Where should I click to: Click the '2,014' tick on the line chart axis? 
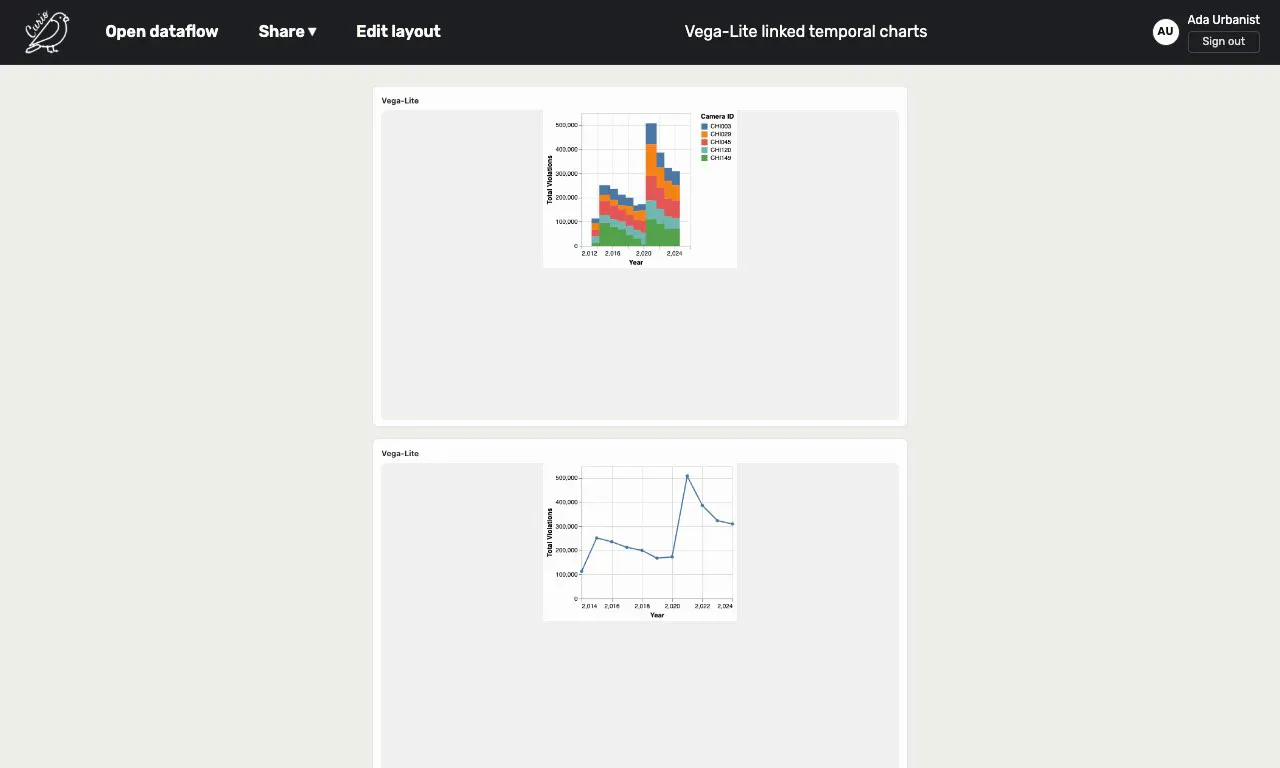tap(589, 607)
